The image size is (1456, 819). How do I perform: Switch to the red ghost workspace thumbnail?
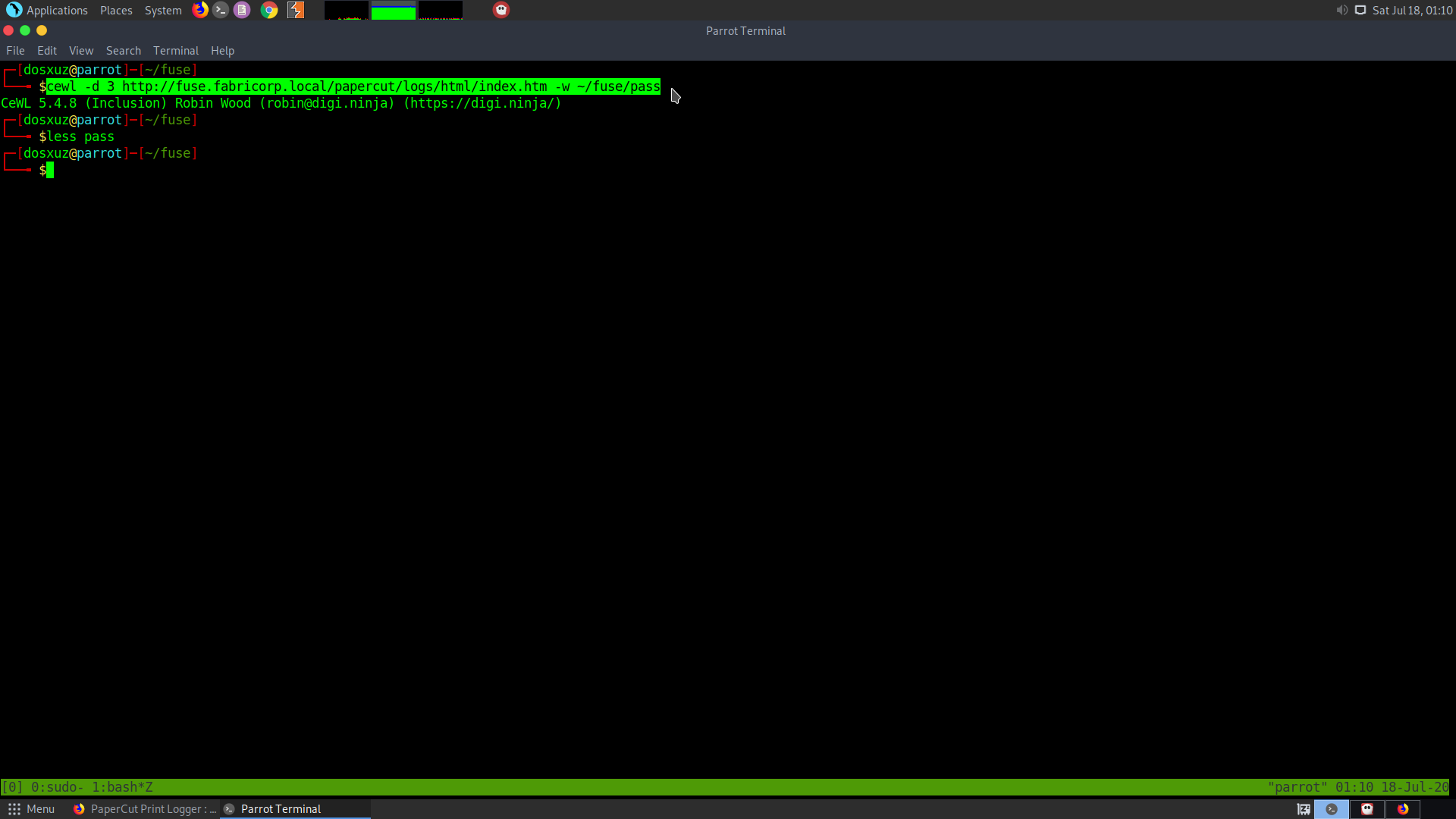pos(1367,809)
